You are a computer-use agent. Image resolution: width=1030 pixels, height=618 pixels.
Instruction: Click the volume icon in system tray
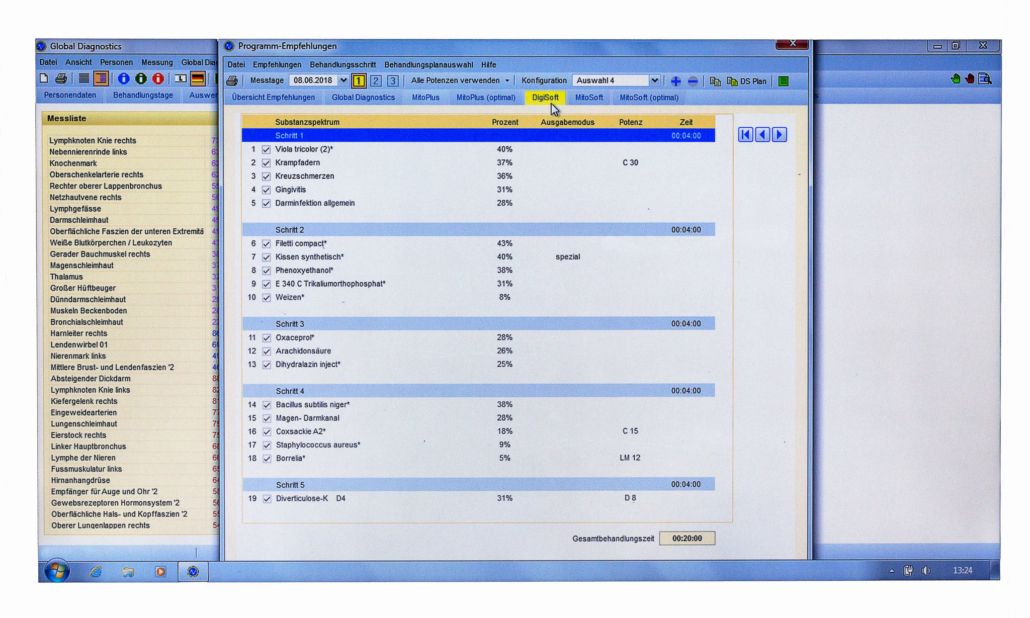pos(926,571)
